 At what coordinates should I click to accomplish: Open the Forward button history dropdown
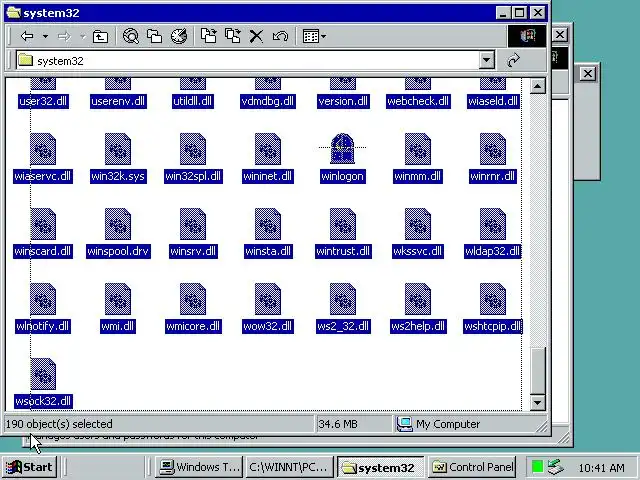tap(83, 36)
